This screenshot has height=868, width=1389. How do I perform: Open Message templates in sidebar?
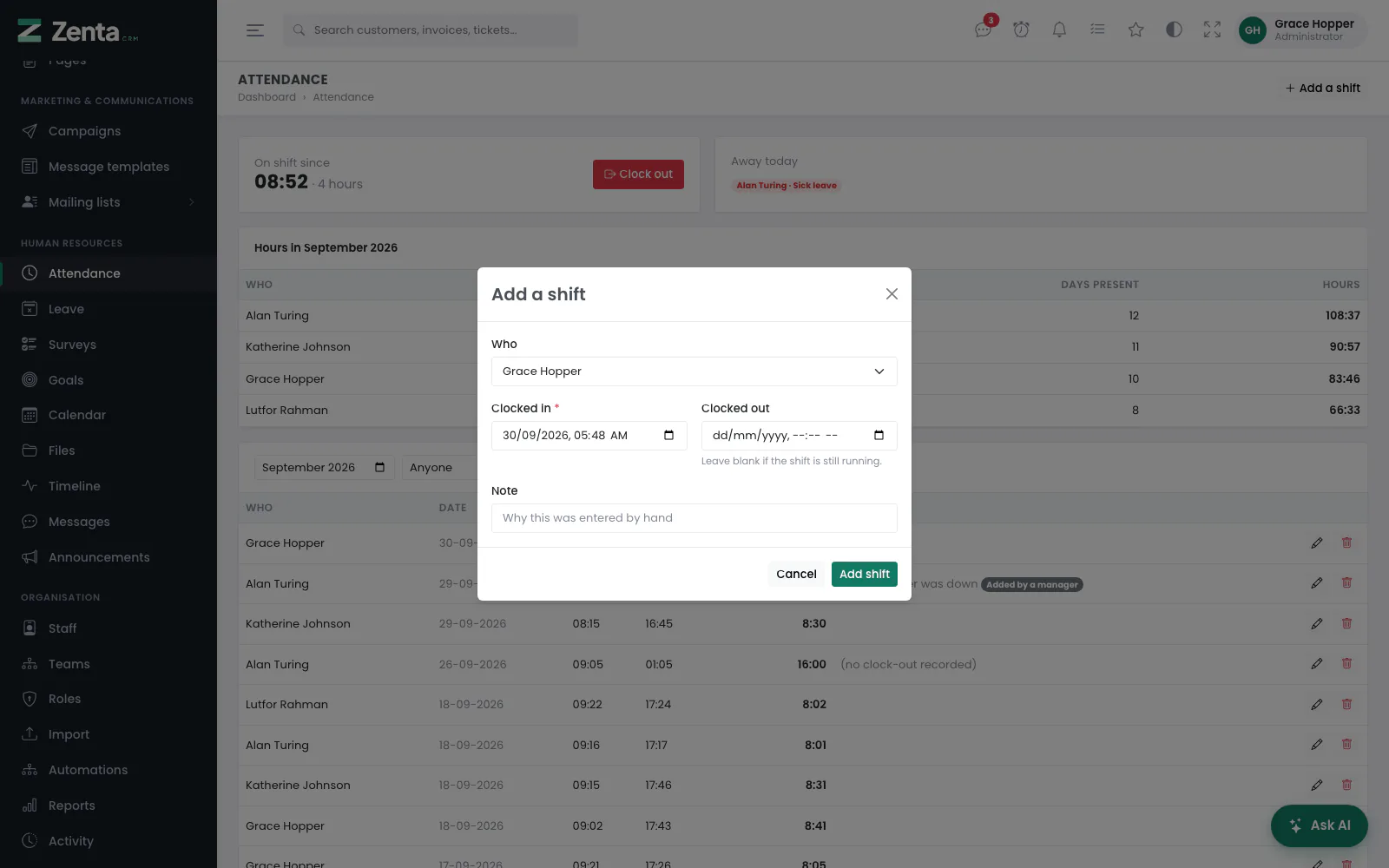click(x=109, y=167)
